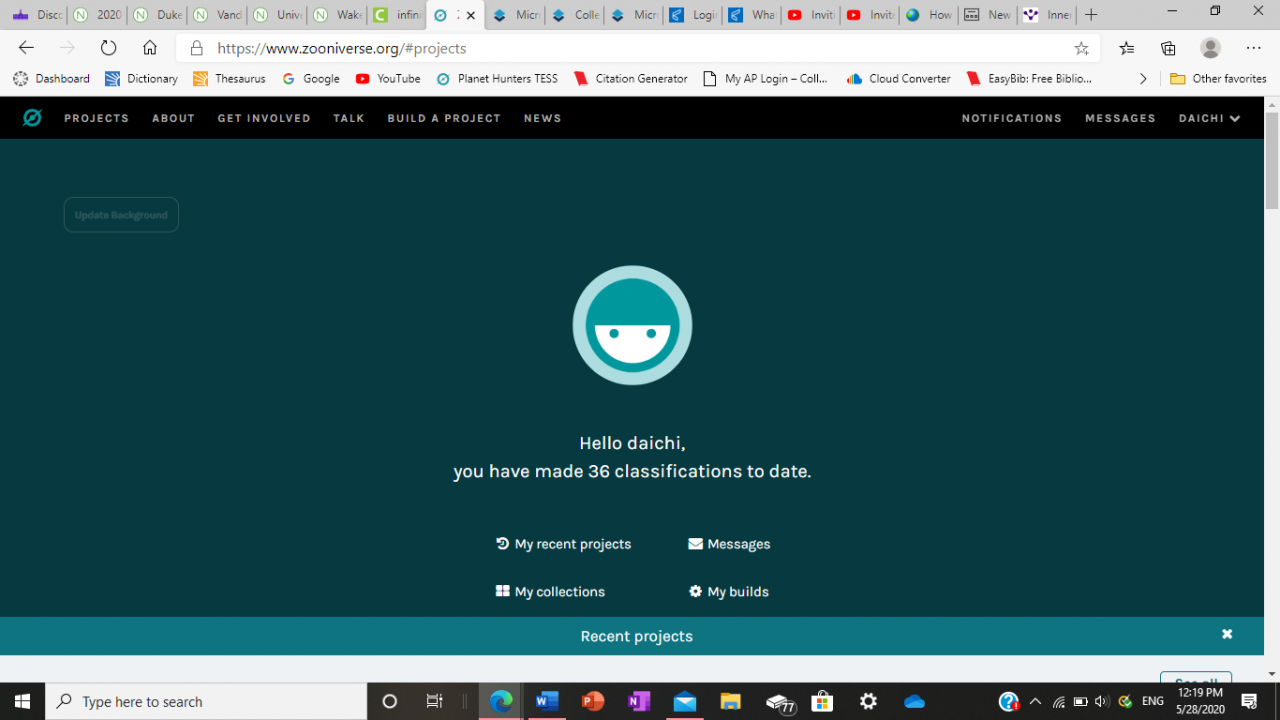Image resolution: width=1280 pixels, height=720 pixels.
Task: Select BUILD A PROJECT in navigation
Action: [x=444, y=118]
